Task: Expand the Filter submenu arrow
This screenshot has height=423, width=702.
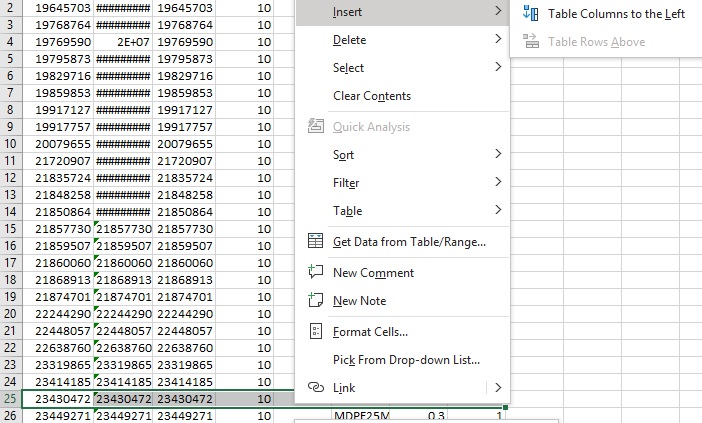Action: [x=498, y=182]
